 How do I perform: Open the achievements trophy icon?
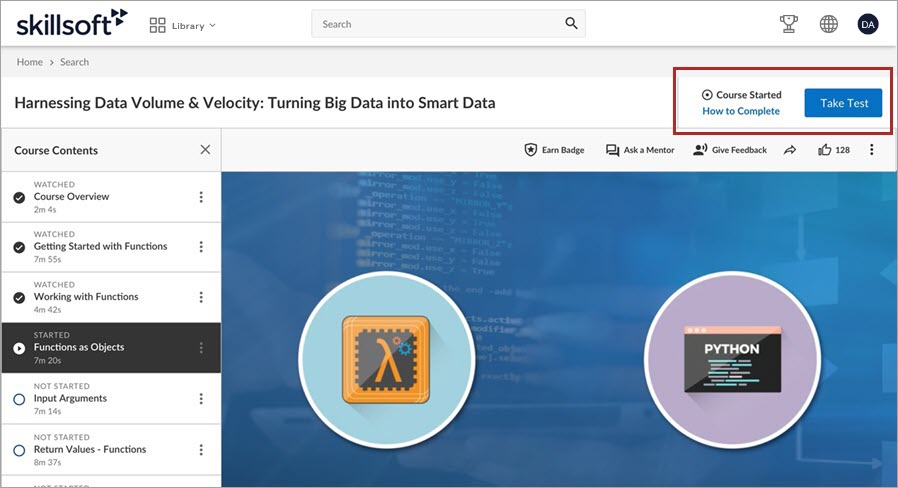point(789,24)
